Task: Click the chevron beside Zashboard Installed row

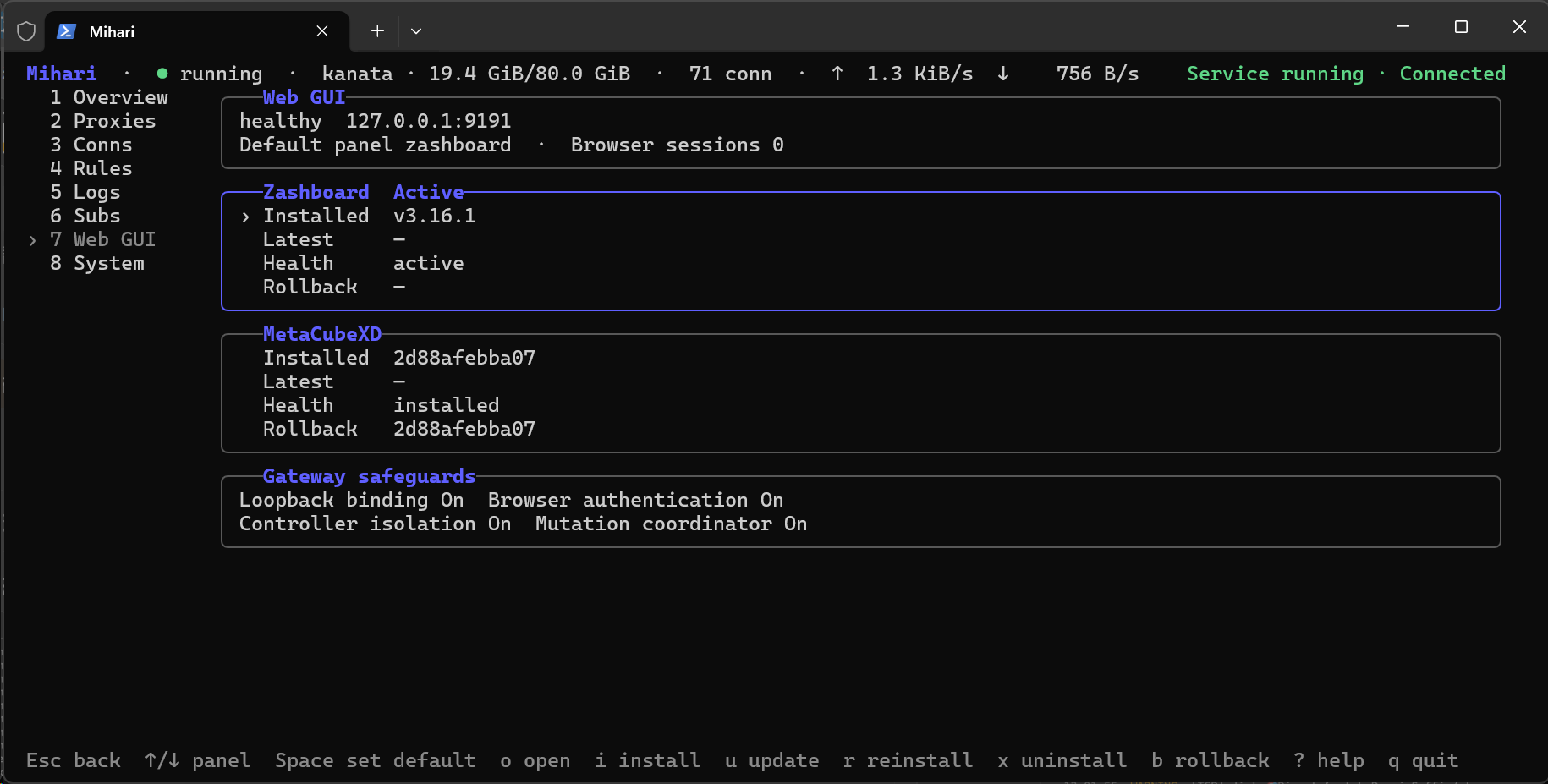Action: click(x=245, y=217)
